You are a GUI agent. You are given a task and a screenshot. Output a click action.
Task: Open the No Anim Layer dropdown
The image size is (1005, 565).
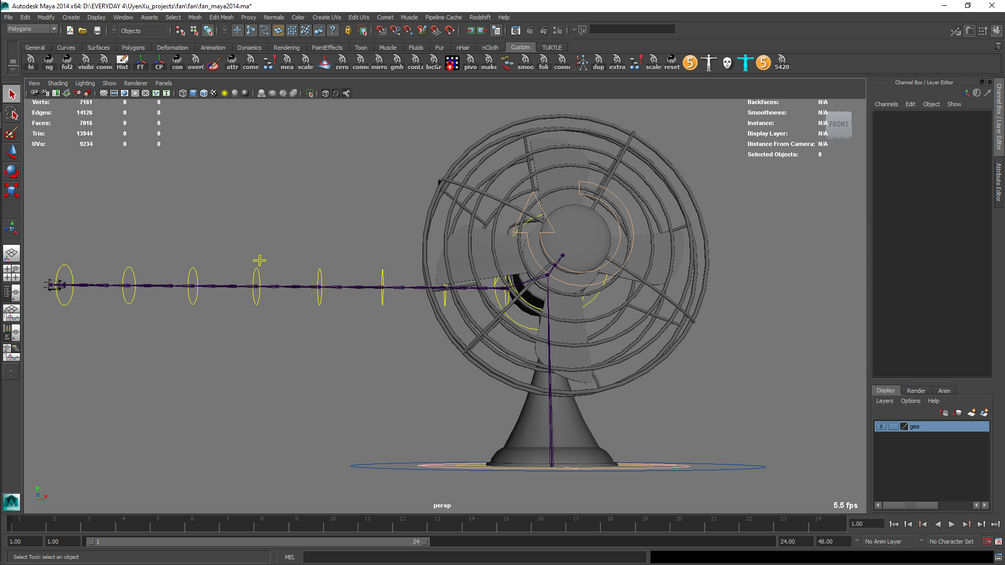point(888,541)
